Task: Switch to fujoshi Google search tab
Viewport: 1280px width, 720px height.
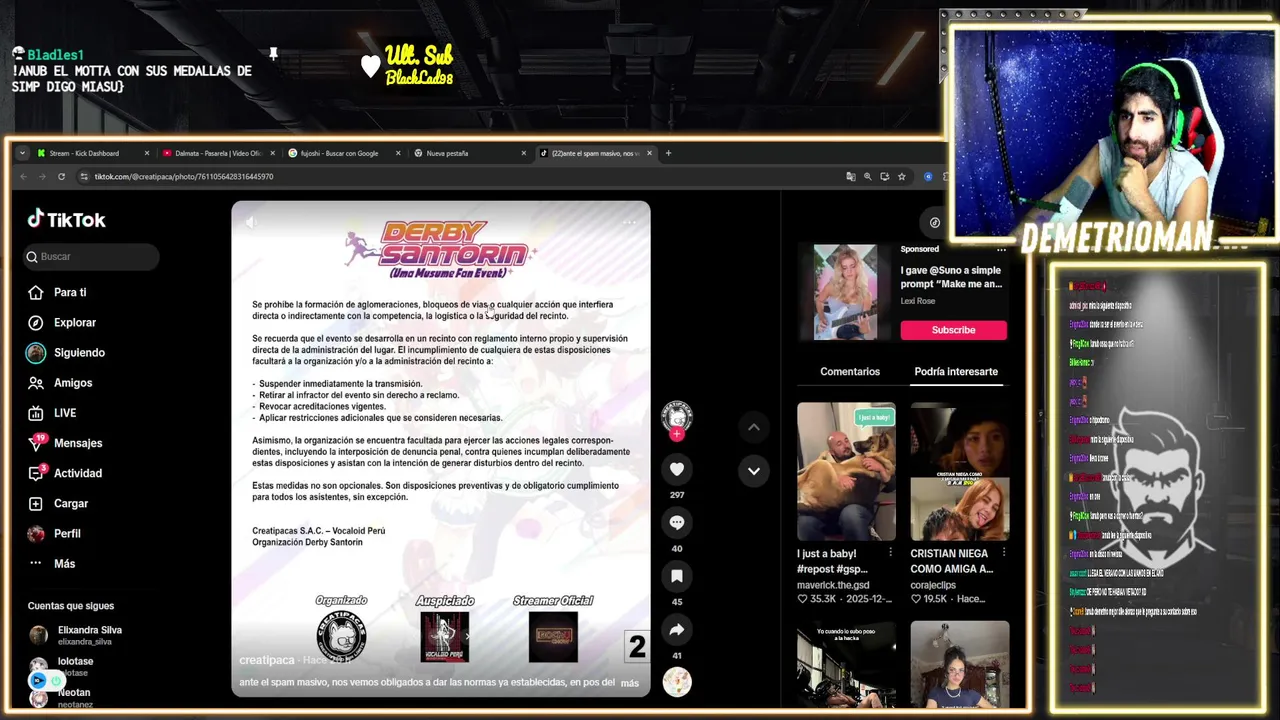Action: coord(344,153)
